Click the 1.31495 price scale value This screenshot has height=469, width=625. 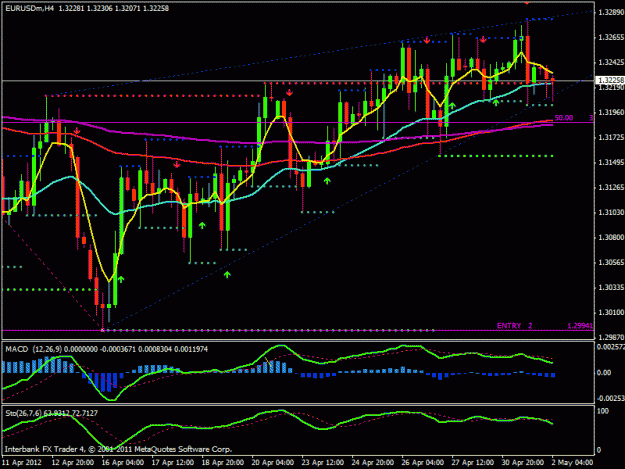611,163
